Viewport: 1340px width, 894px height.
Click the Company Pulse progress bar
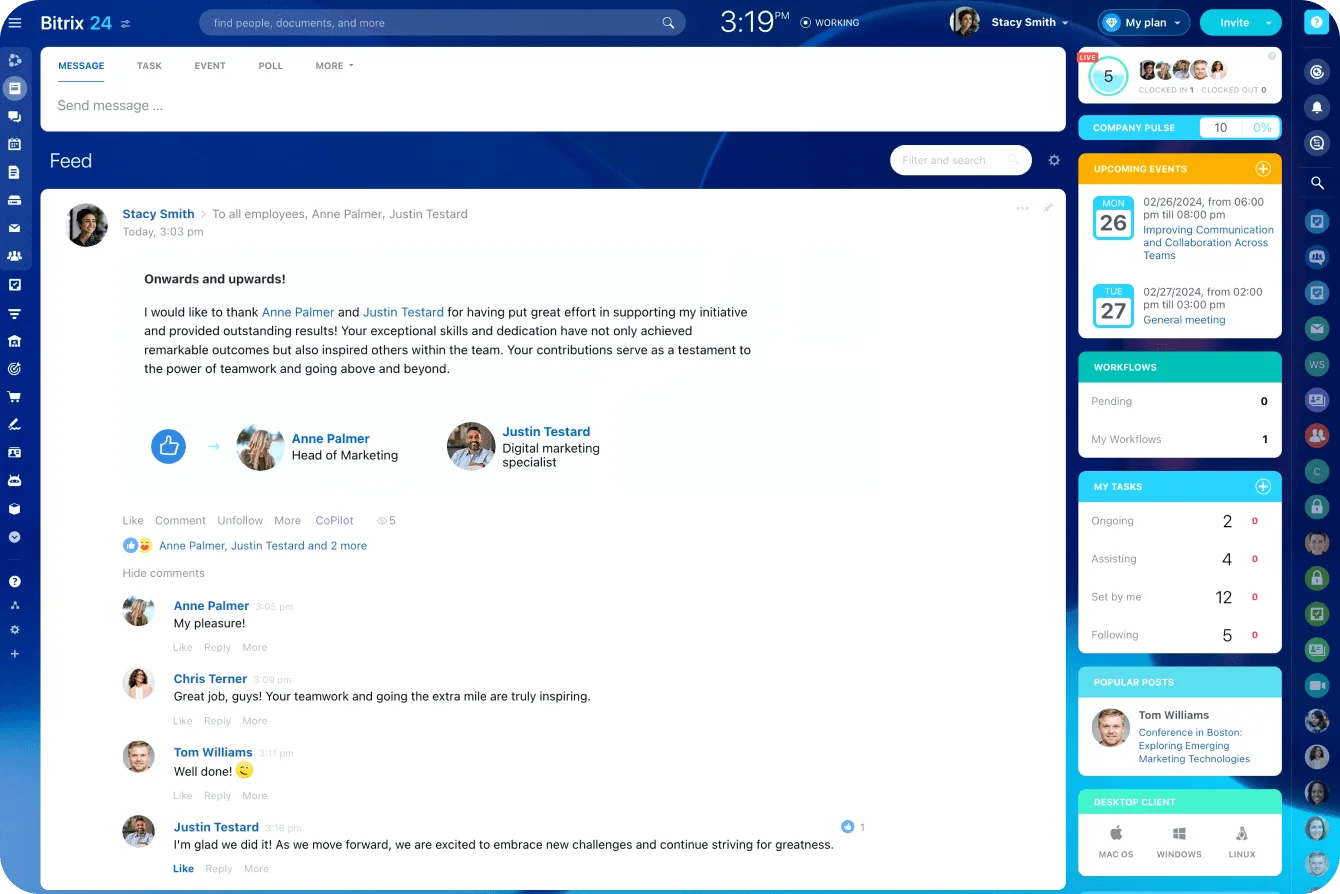coord(1239,128)
